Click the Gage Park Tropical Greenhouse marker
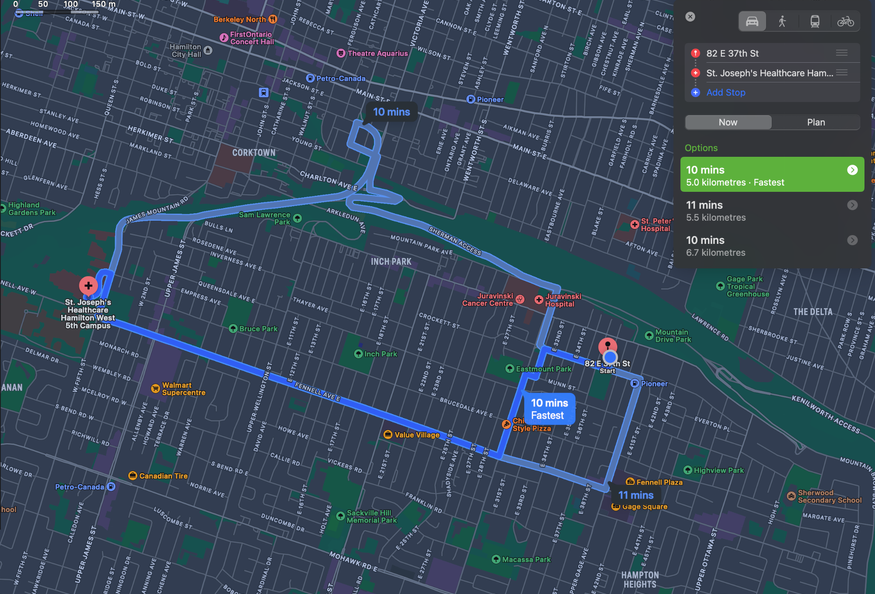Viewport: 875px width, 594px height. click(x=720, y=286)
